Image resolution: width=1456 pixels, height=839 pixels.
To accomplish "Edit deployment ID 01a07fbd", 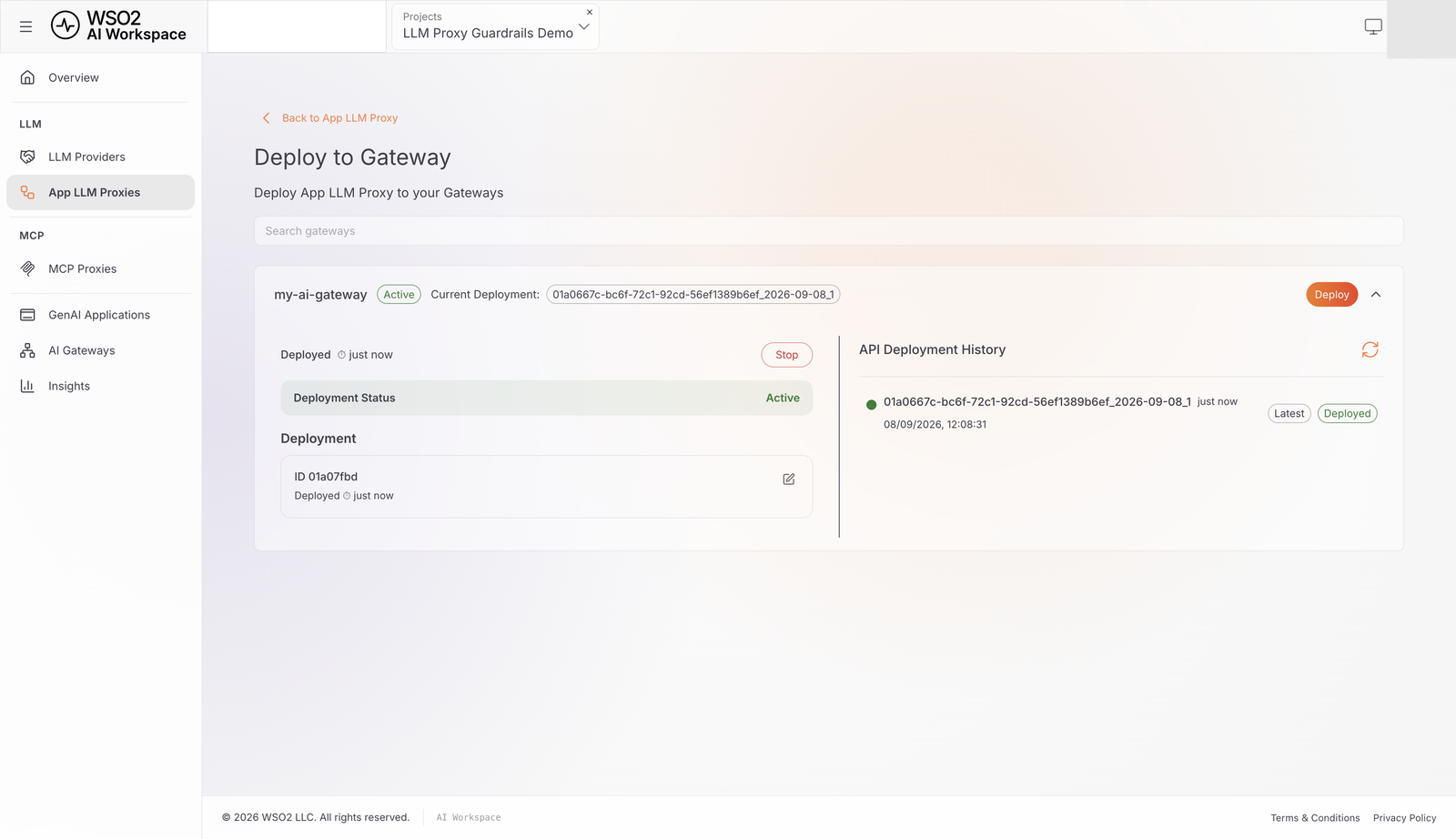I will point(789,479).
